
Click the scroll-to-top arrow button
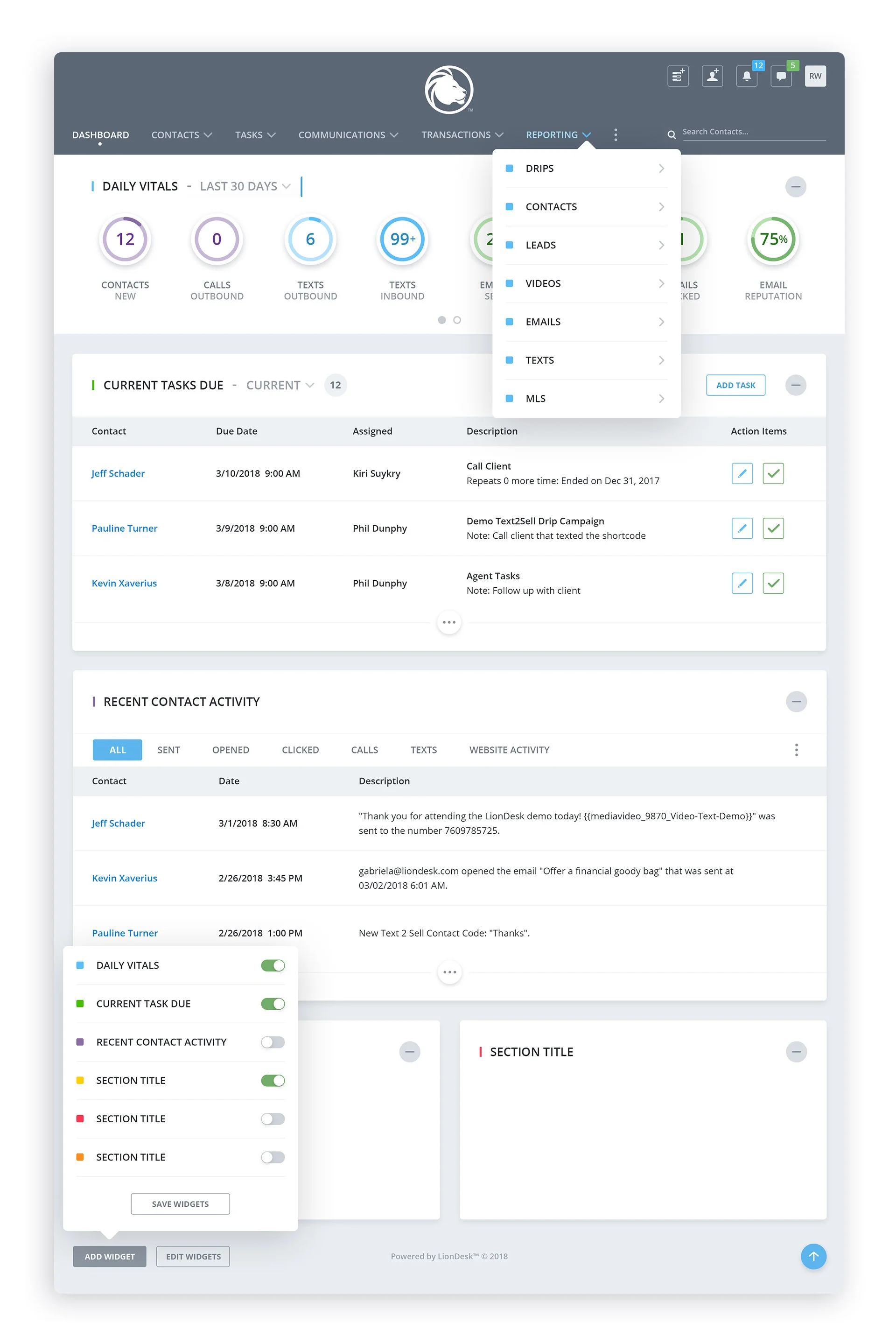(x=813, y=1256)
